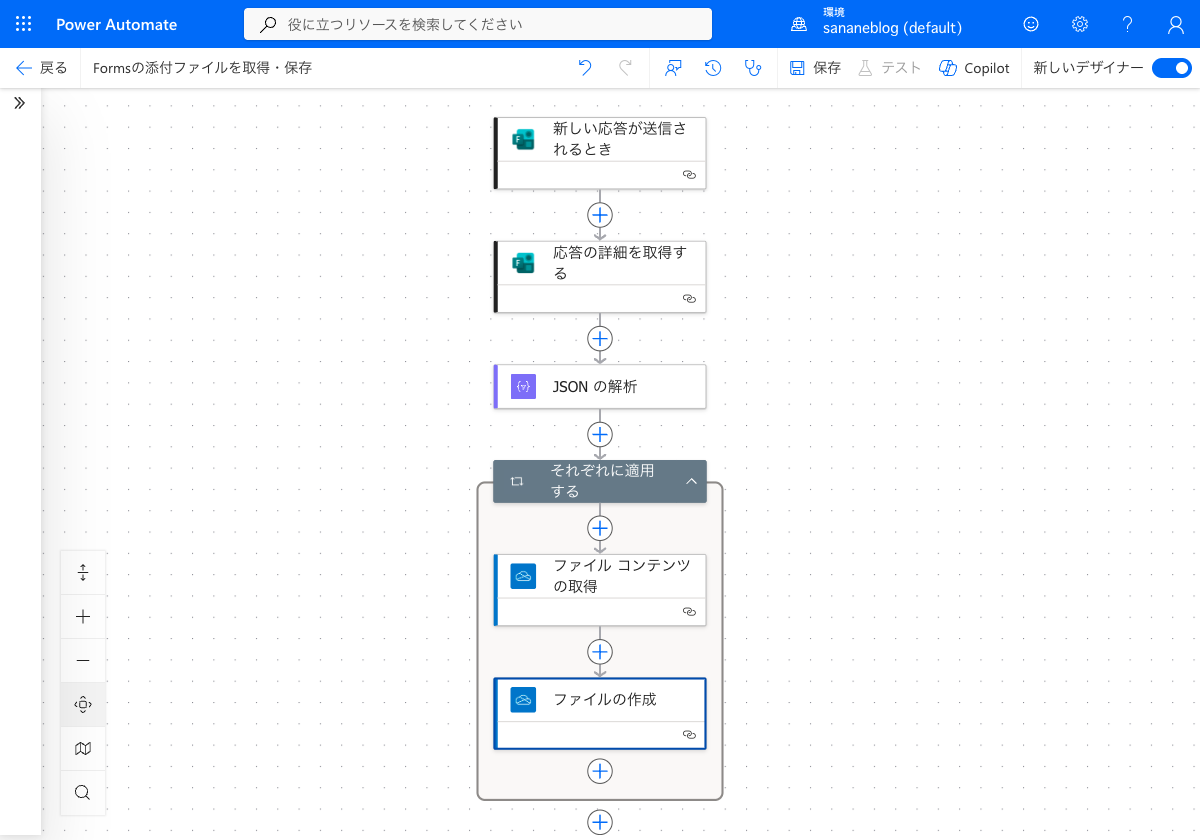Select the 応答の詳細を取得する action card
Image resolution: width=1200 pixels, height=840 pixels.
[x=600, y=277]
